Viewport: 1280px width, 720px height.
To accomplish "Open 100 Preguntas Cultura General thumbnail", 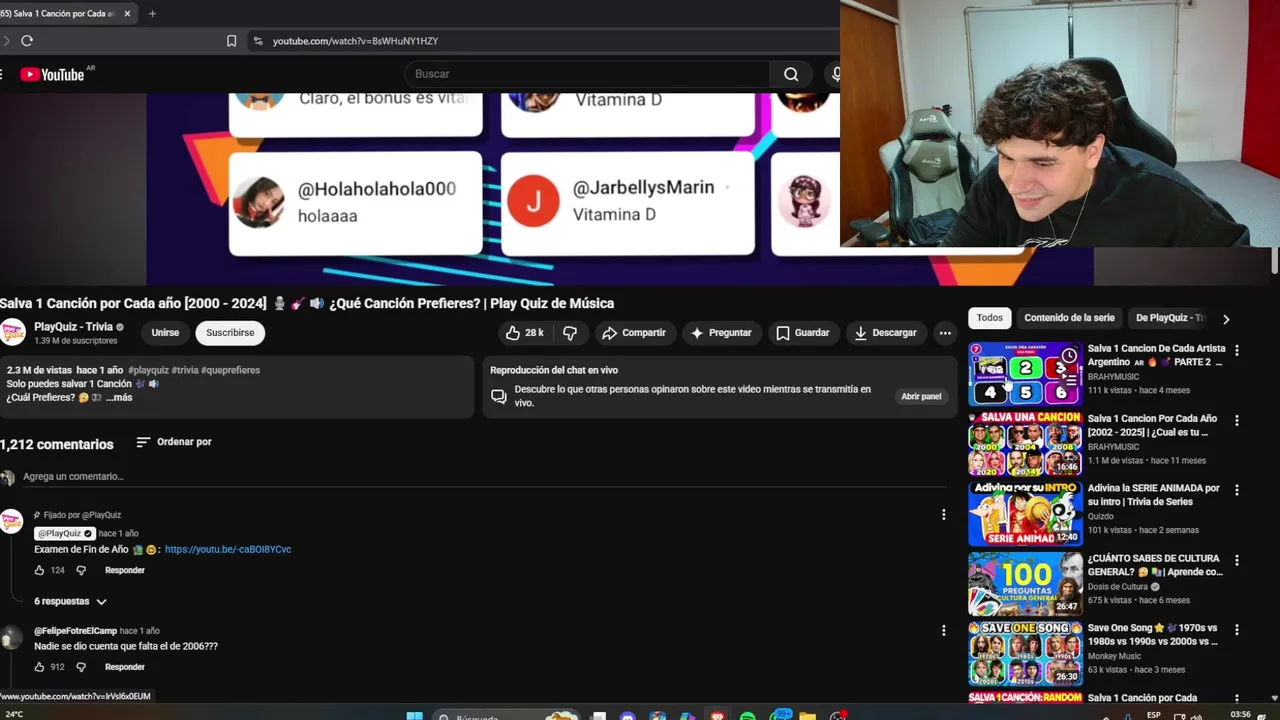I will [x=1025, y=584].
